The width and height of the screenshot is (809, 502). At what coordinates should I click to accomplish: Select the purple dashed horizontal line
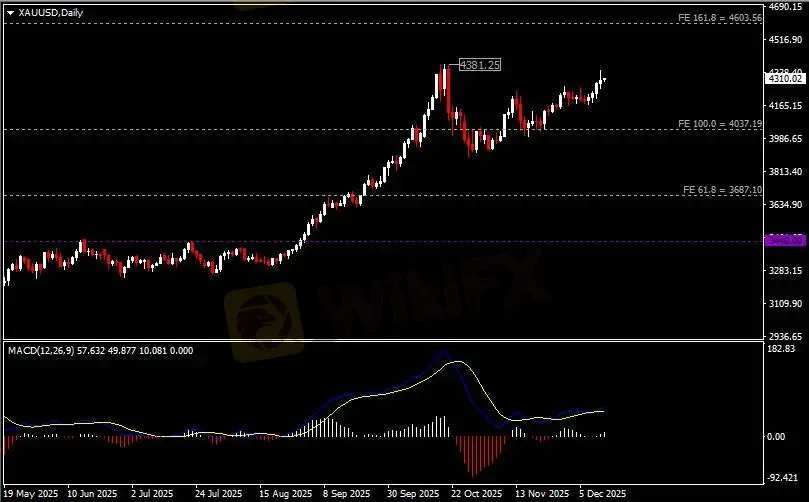(x=383, y=241)
